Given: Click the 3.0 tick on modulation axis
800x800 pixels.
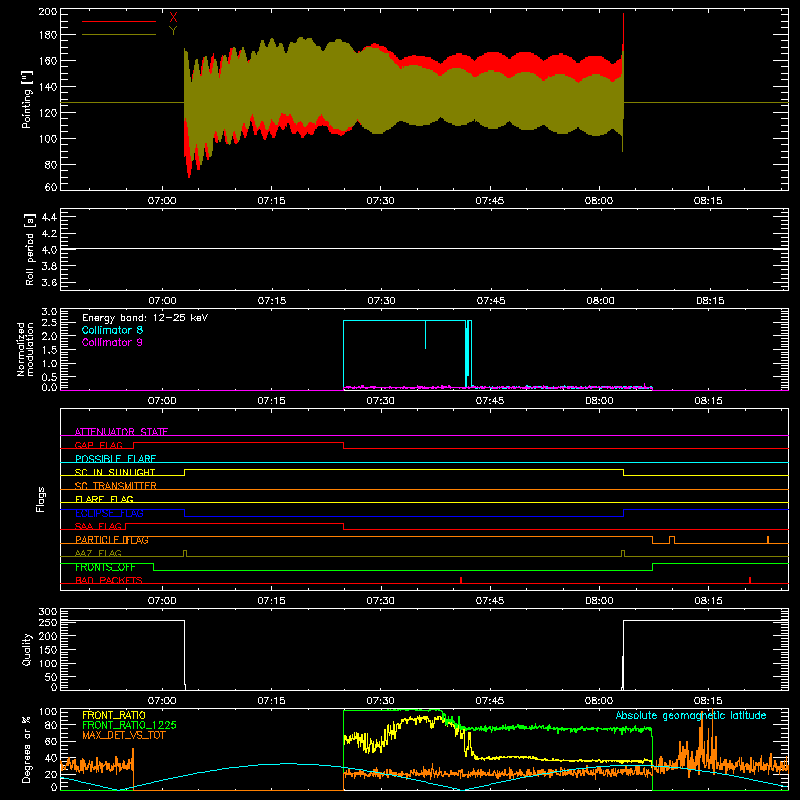Looking at the screenshot, I should pos(49,312).
